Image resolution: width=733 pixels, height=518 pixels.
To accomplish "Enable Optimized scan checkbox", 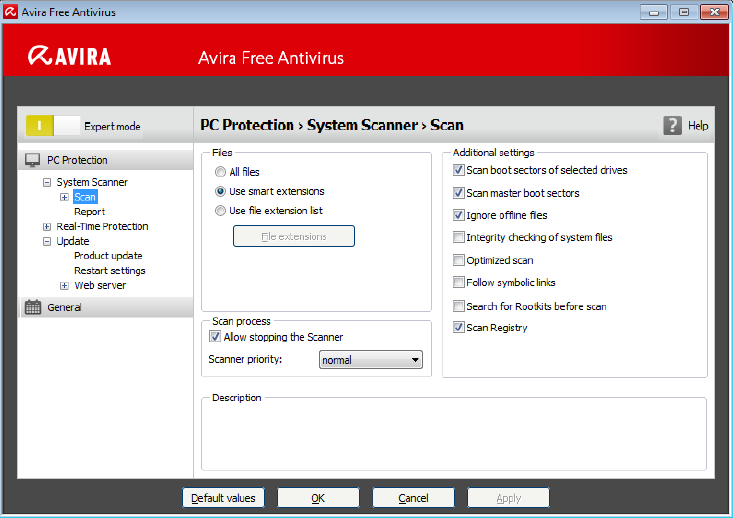I will (459, 260).
